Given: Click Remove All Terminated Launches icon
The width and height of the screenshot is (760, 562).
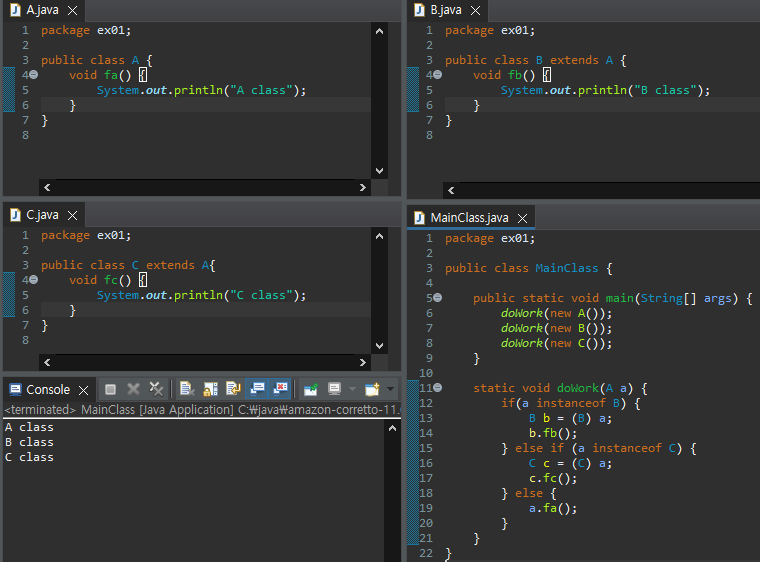Looking at the screenshot, I should pyautogui.click(x=156, y=389).
